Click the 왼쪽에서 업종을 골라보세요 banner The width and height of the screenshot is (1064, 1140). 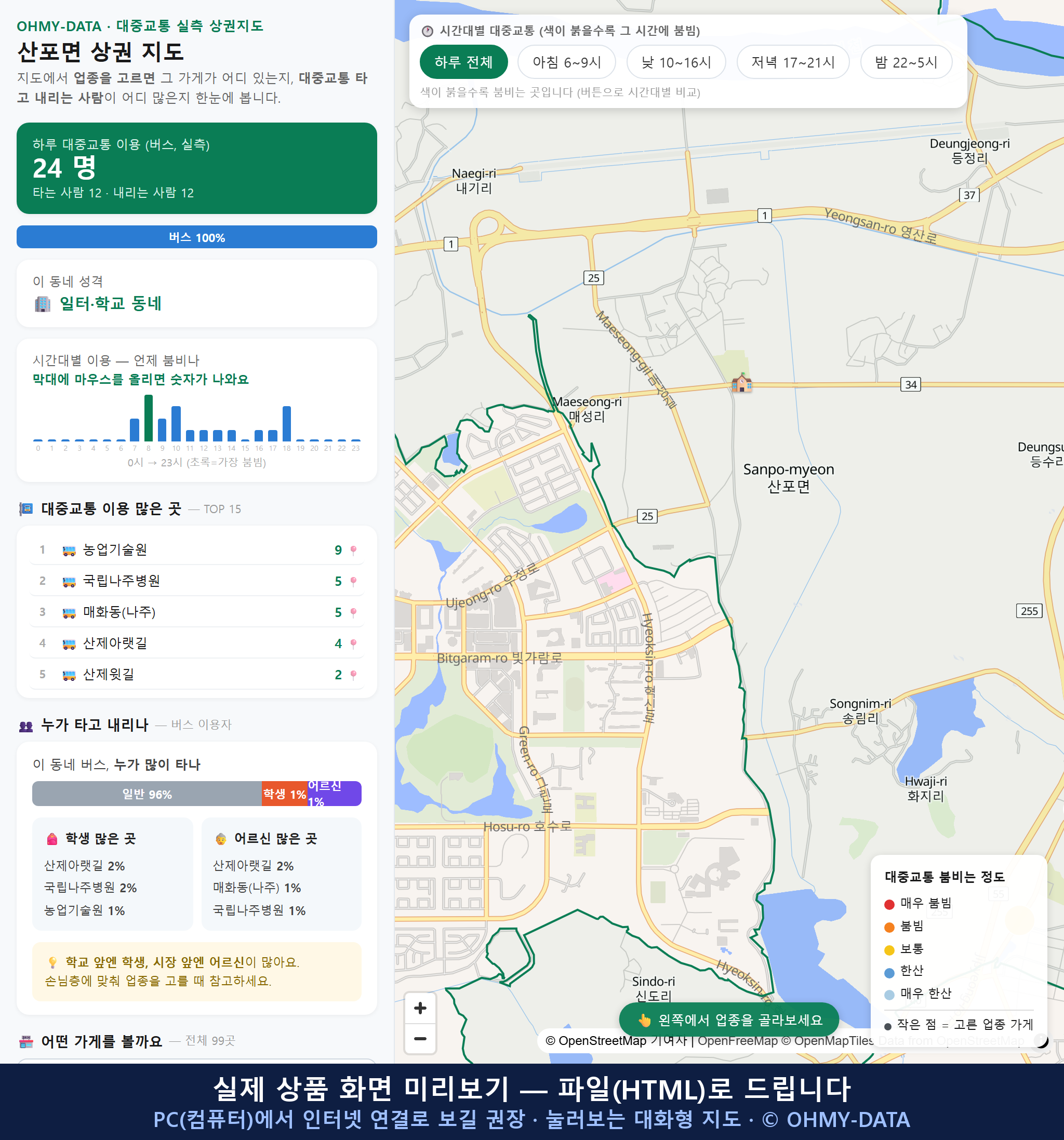(x=728, y=1020)
